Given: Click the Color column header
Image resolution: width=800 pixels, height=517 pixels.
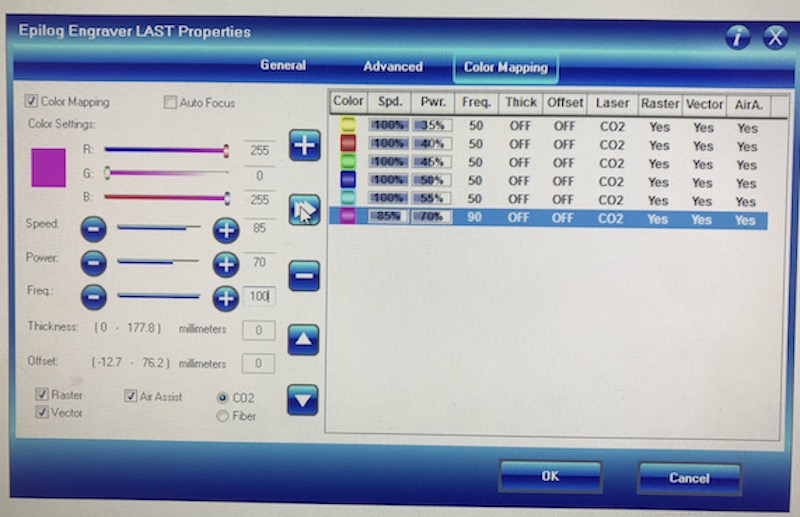Looking at the screenshot, I should point(348,101).
